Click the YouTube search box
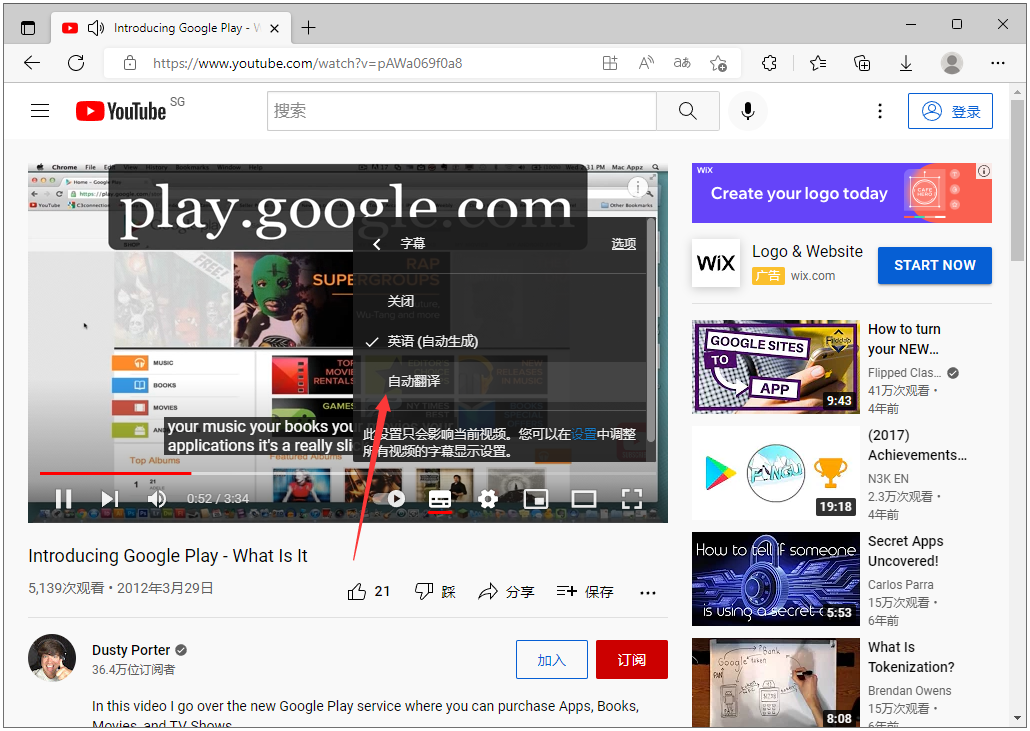The height and width of the screenshot is (731, 1030). pyautogui.click(x=462, y=111)
